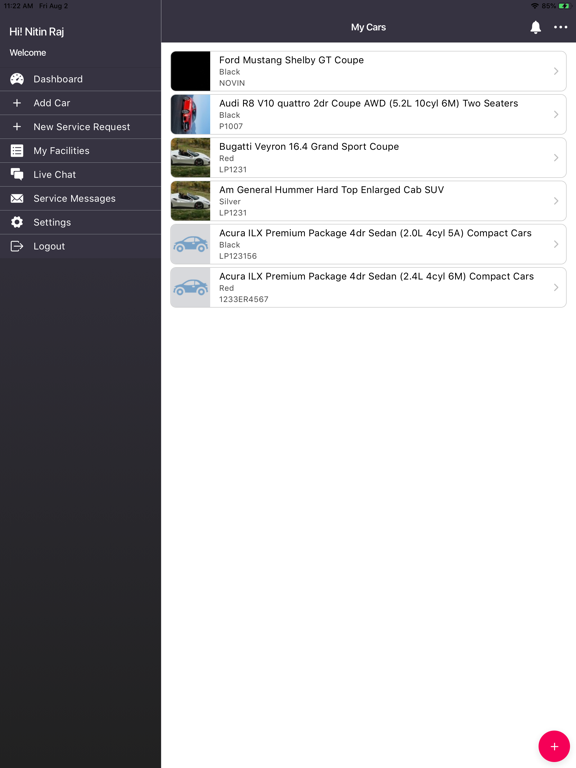Open chevron for Acura ILX 2.0L row
Screen dimensions: 576x768
click(556, 244)
